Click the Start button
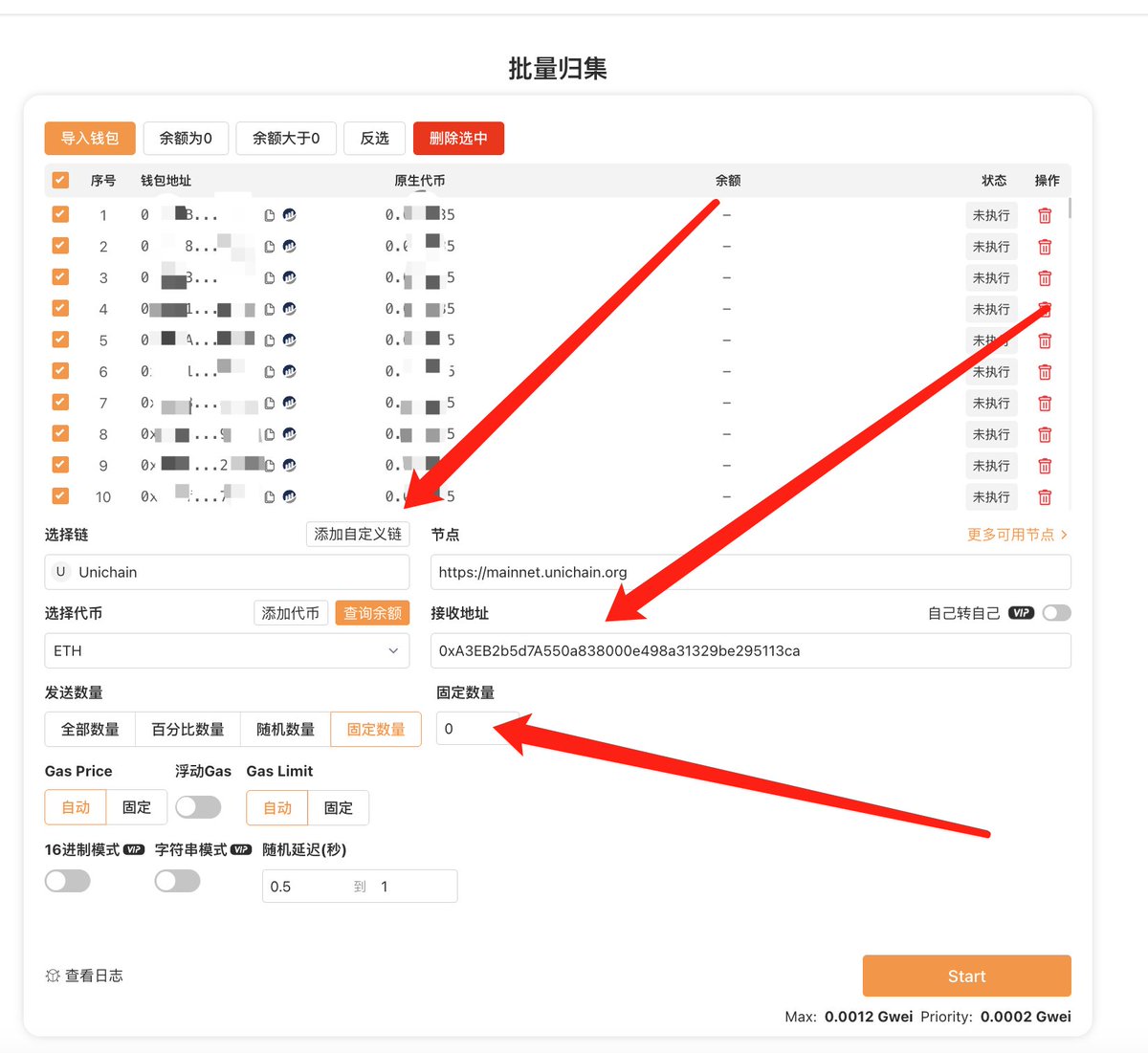 966,976
